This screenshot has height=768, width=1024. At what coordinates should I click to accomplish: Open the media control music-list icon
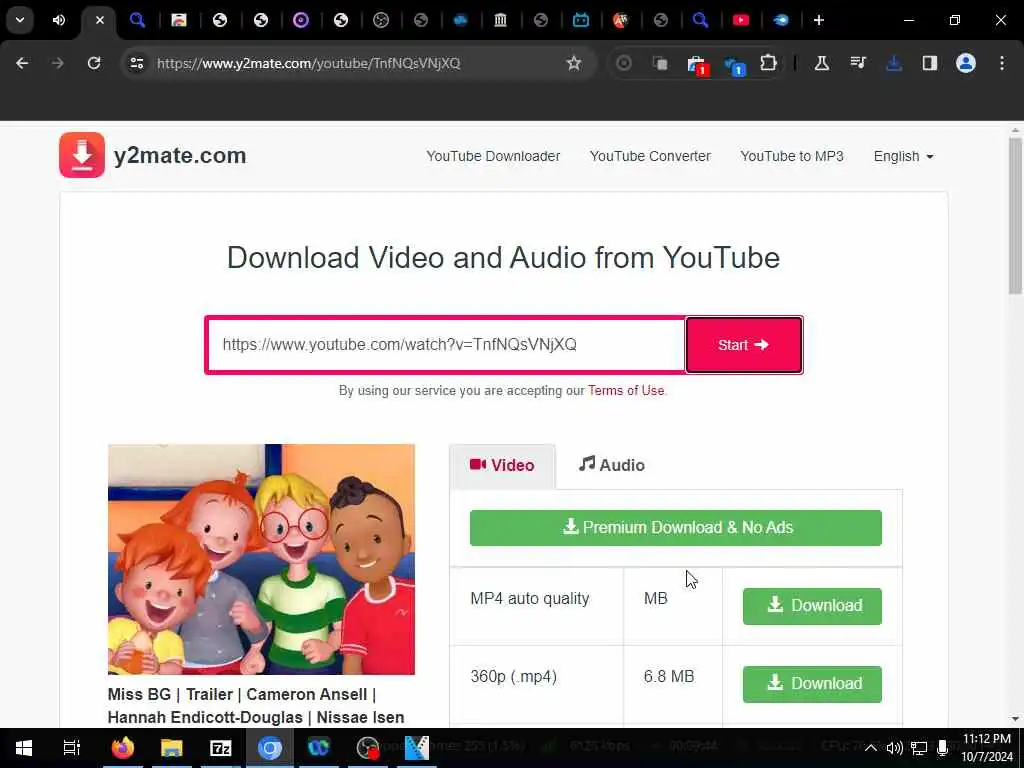[858, 63]
